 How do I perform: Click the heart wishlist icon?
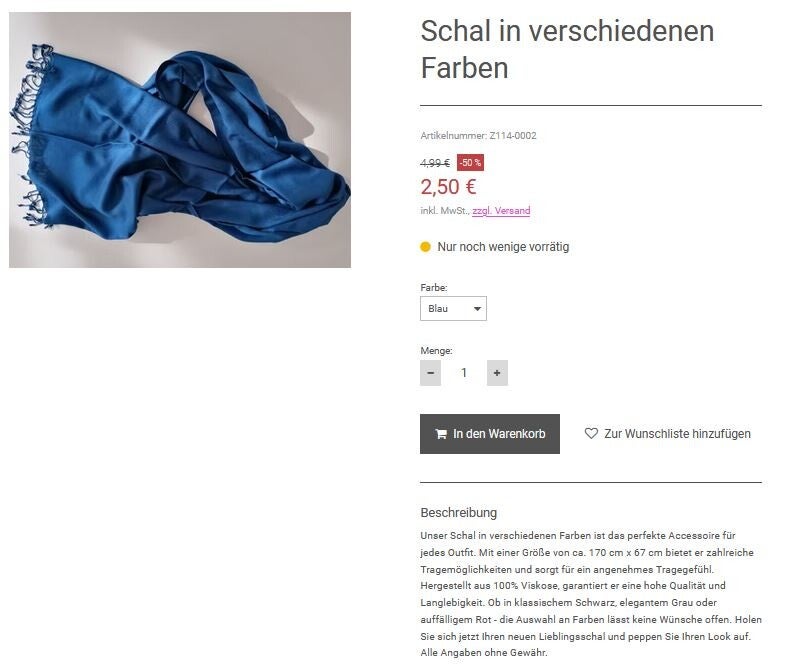[591, 433]
